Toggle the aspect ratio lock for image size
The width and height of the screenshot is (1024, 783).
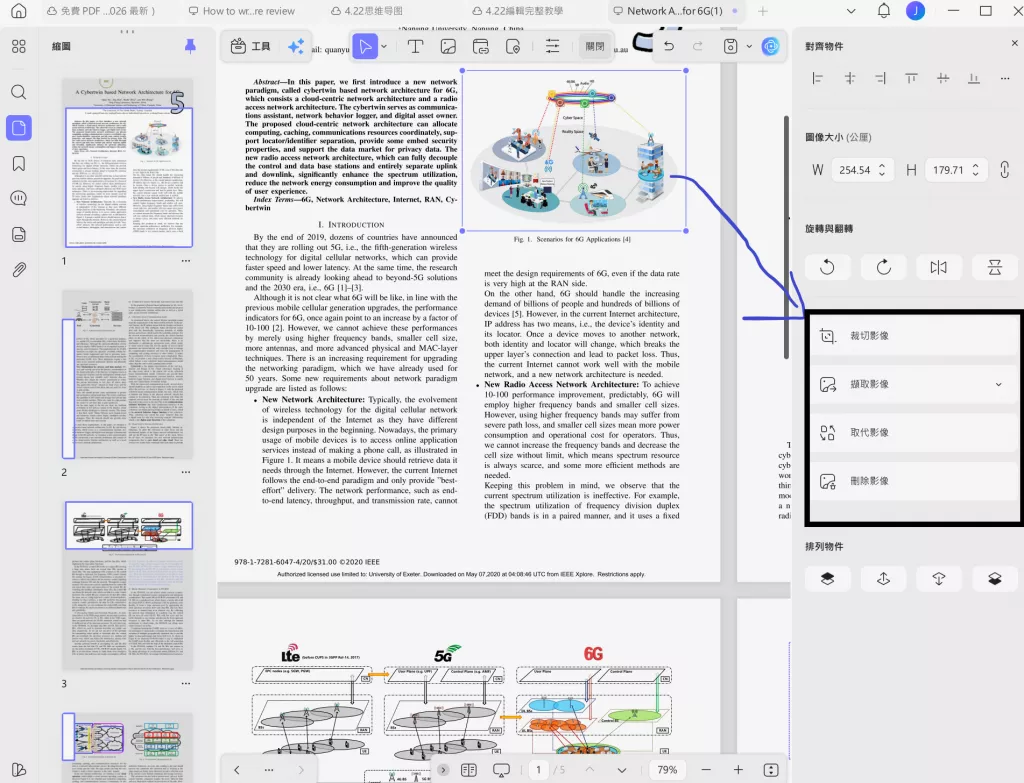[1004, 170]
